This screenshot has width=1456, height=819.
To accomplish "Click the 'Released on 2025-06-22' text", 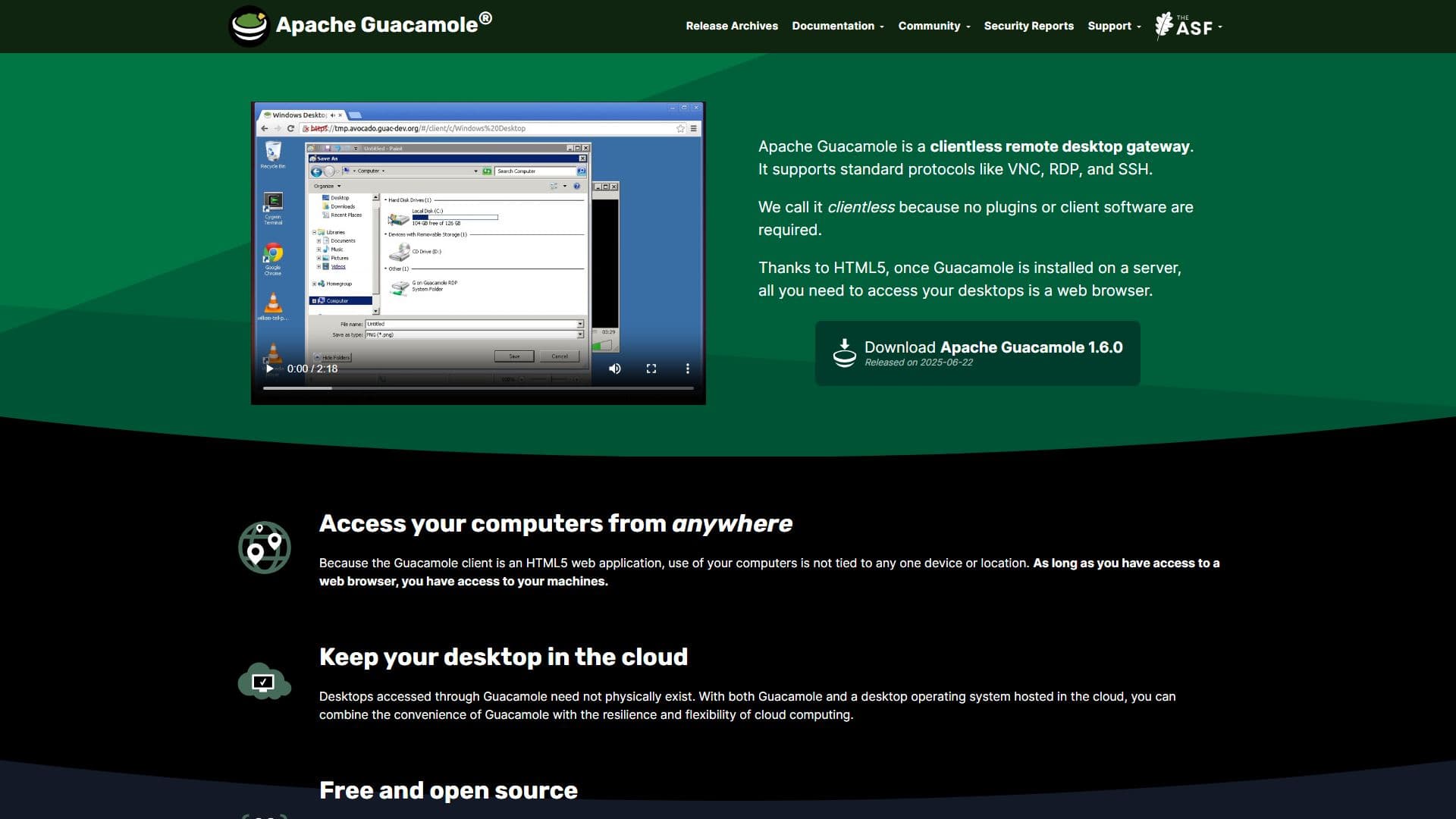I will click(918, 362).
